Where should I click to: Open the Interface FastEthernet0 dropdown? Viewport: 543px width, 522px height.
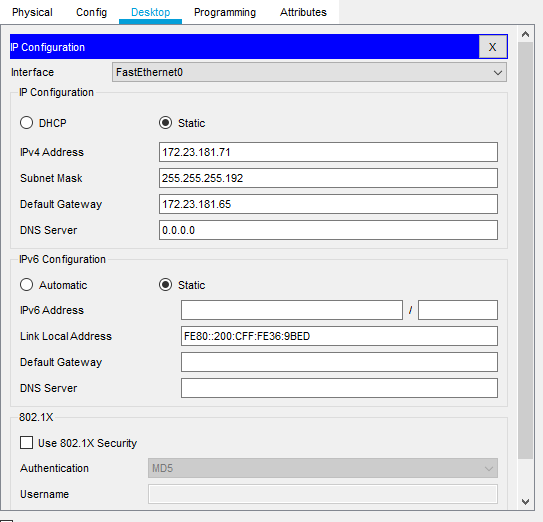(x=309, y=72)
